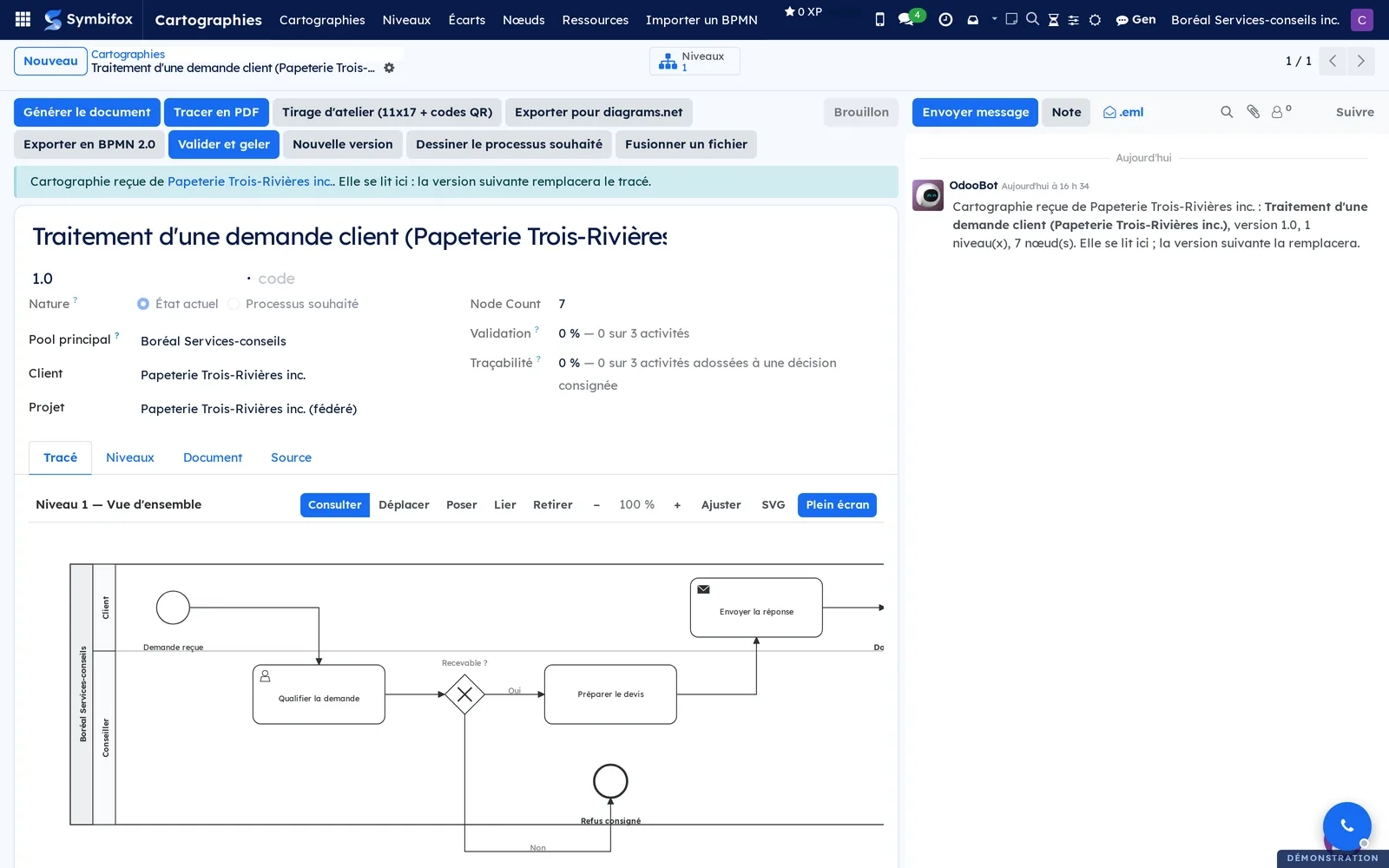Switch to the Tracé tab
Screen dimensions: 1389x868
(x=60, y=457)
